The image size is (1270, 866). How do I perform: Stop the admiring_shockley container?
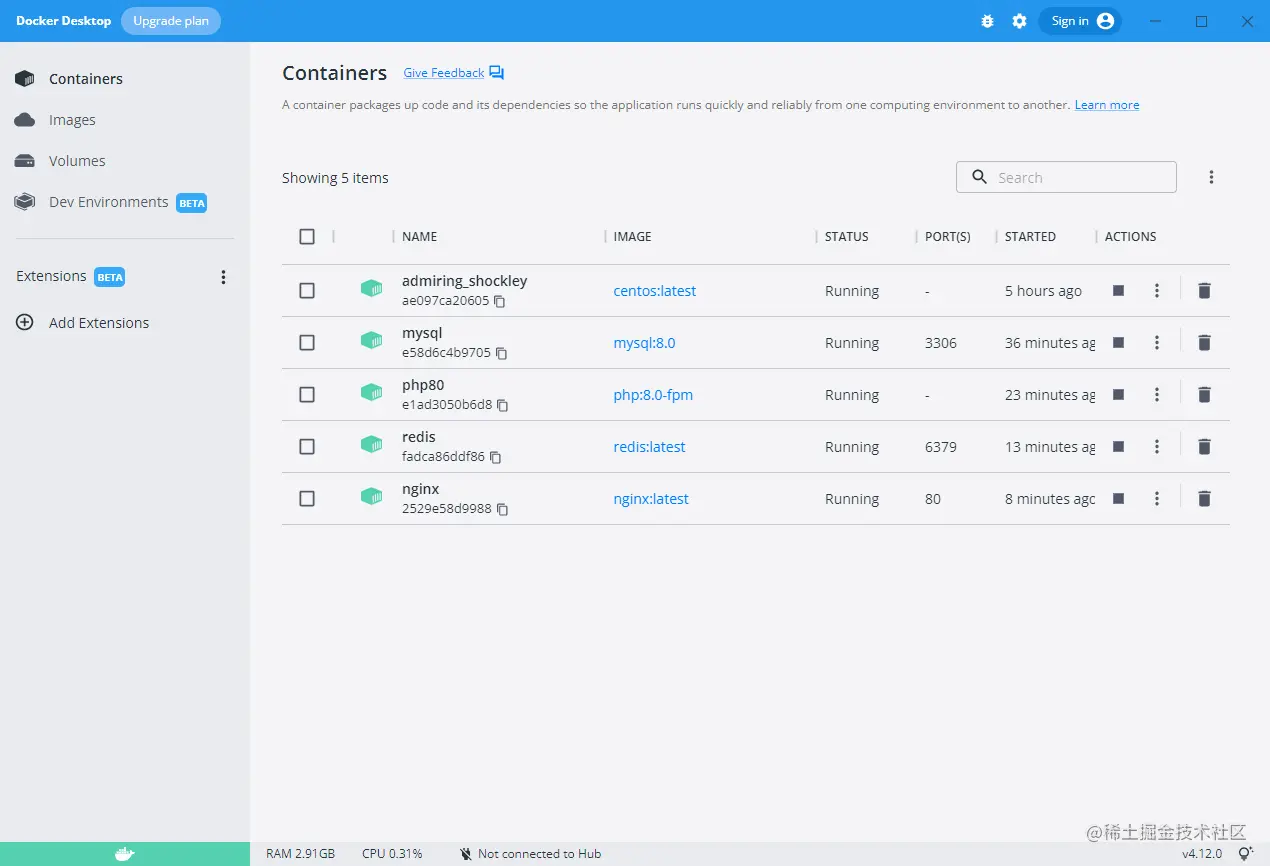point(1119,290)
